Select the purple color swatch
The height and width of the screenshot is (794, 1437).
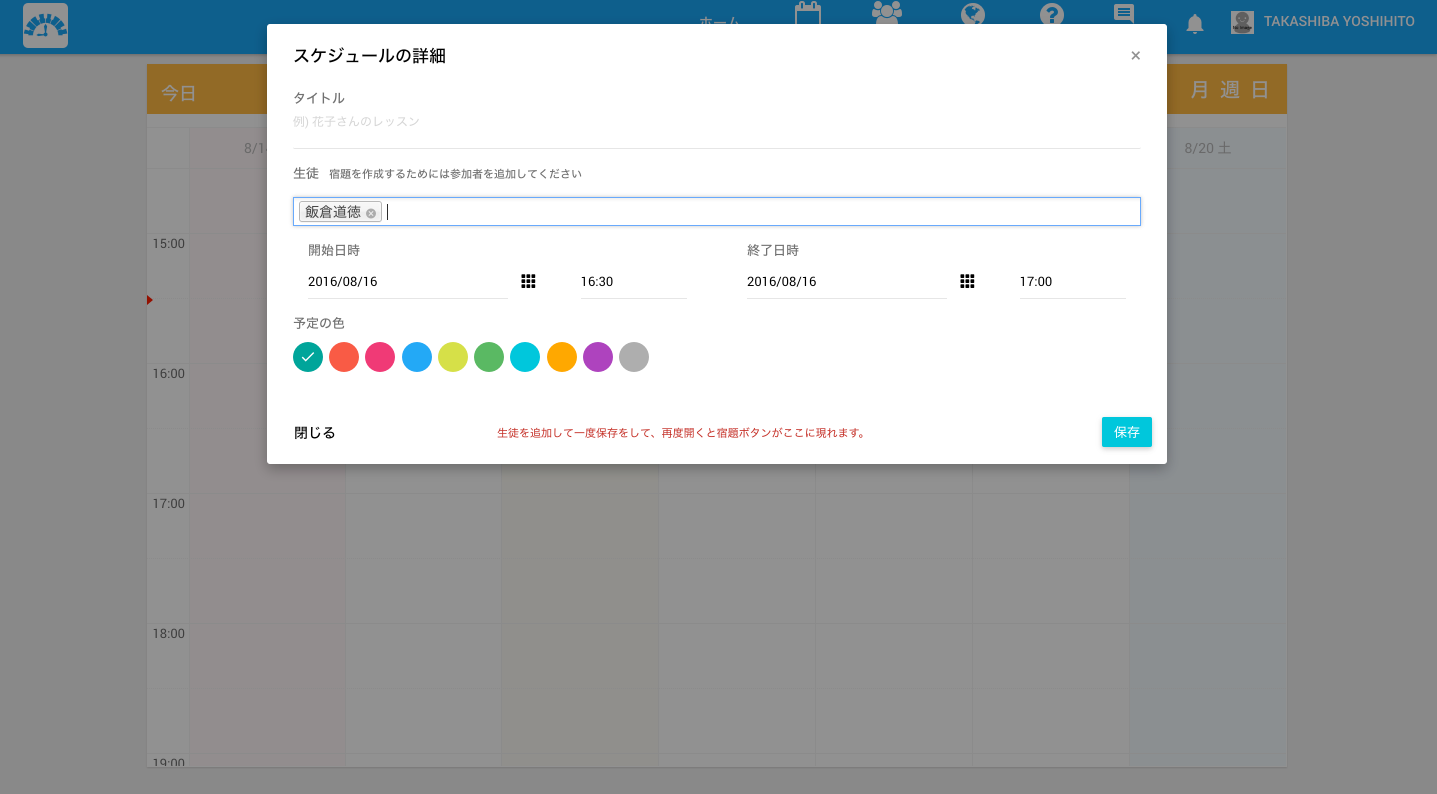(x=598, y=357)
